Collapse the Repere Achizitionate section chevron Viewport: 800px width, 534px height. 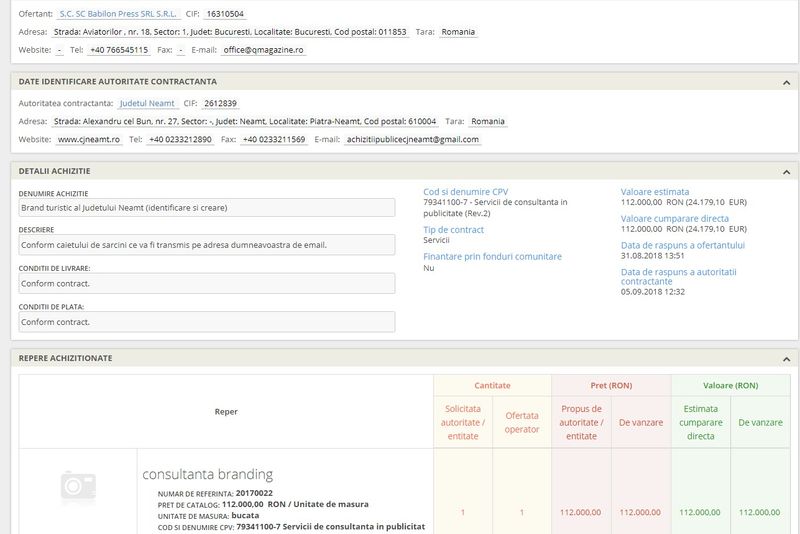[786, 359]
